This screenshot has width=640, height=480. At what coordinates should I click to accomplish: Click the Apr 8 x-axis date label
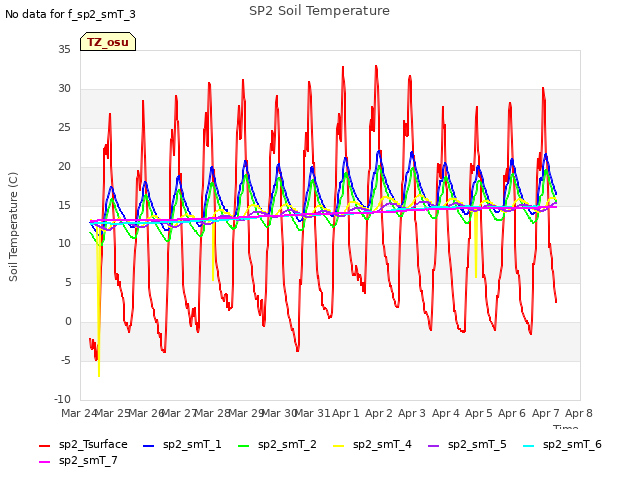(x=578, y=413)
